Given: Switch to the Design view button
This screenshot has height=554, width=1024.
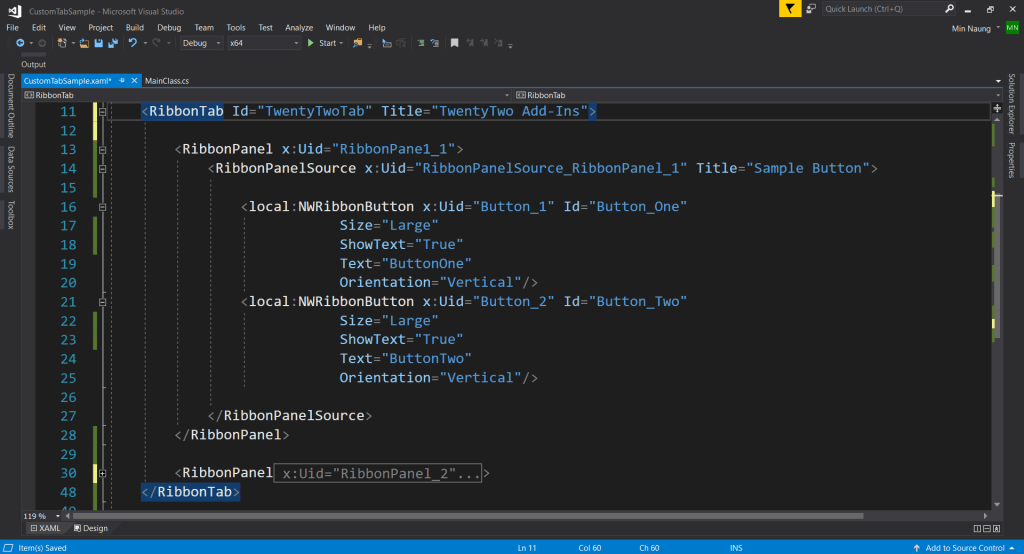Looking at the screenshot, I should (91, 528).
